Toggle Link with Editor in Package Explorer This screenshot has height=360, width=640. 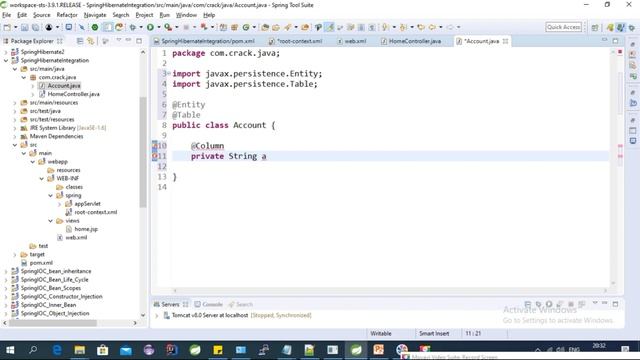tap(91, 41)
